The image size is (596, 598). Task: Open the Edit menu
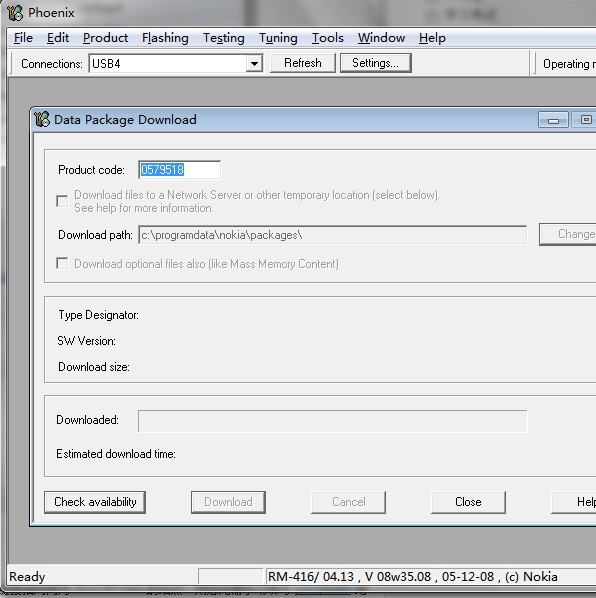tap(58, 38)
